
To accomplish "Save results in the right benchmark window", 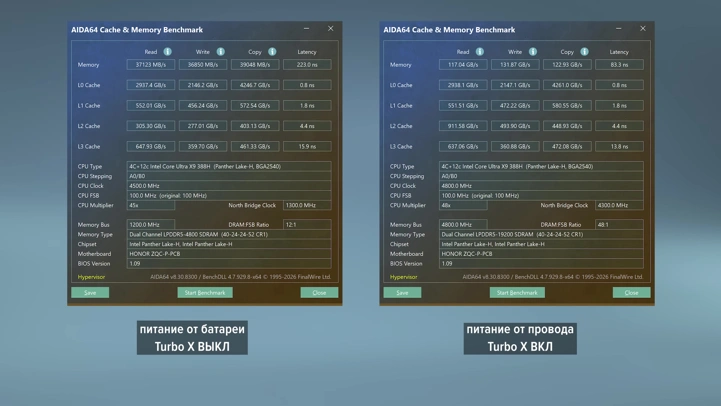I will click(402, 292).
